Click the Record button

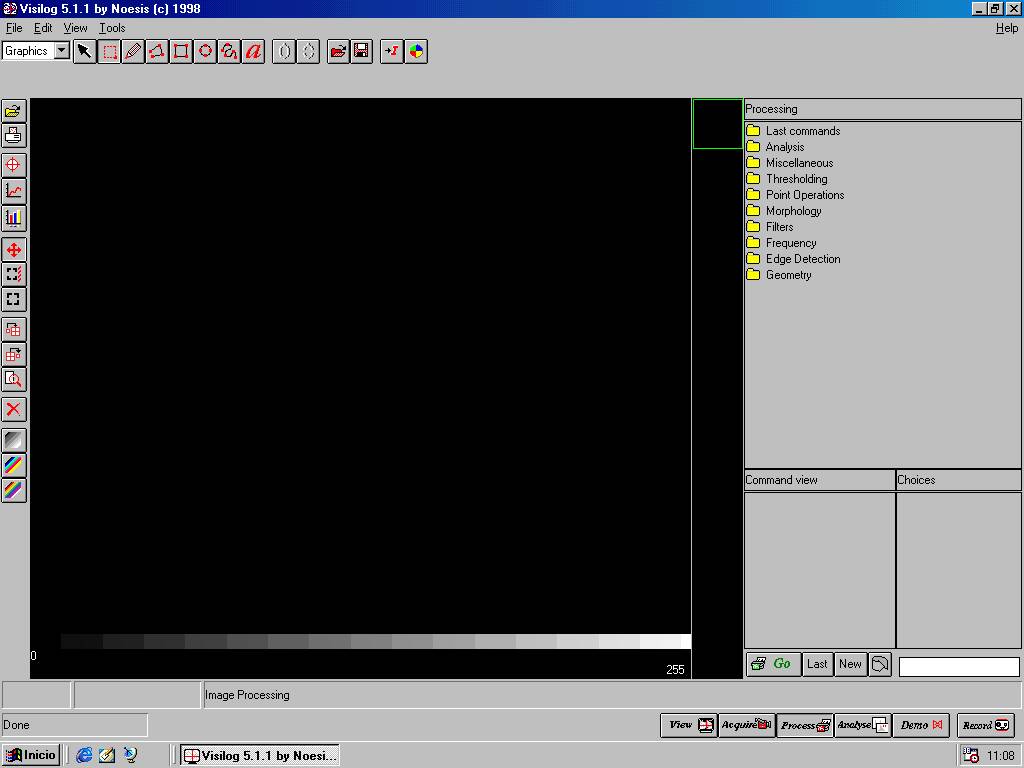985,725
